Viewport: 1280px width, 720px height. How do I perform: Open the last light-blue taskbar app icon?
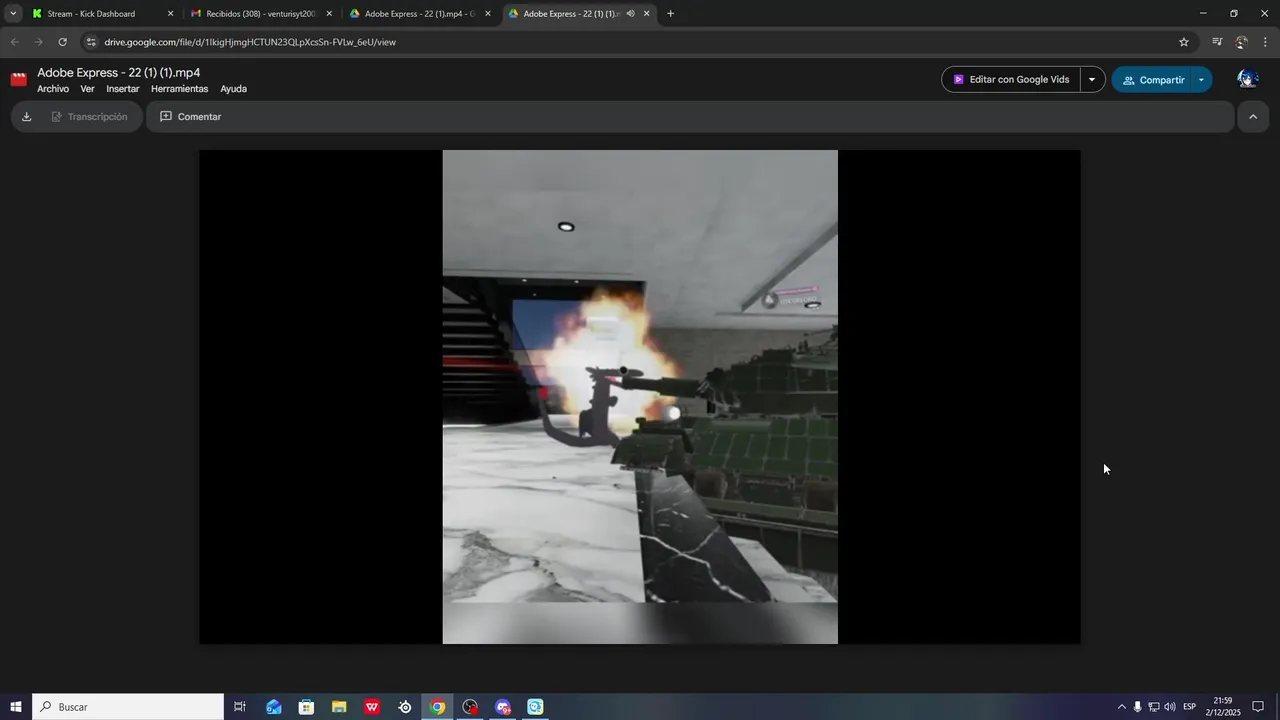pyautogui.click(x=535, y=707)
